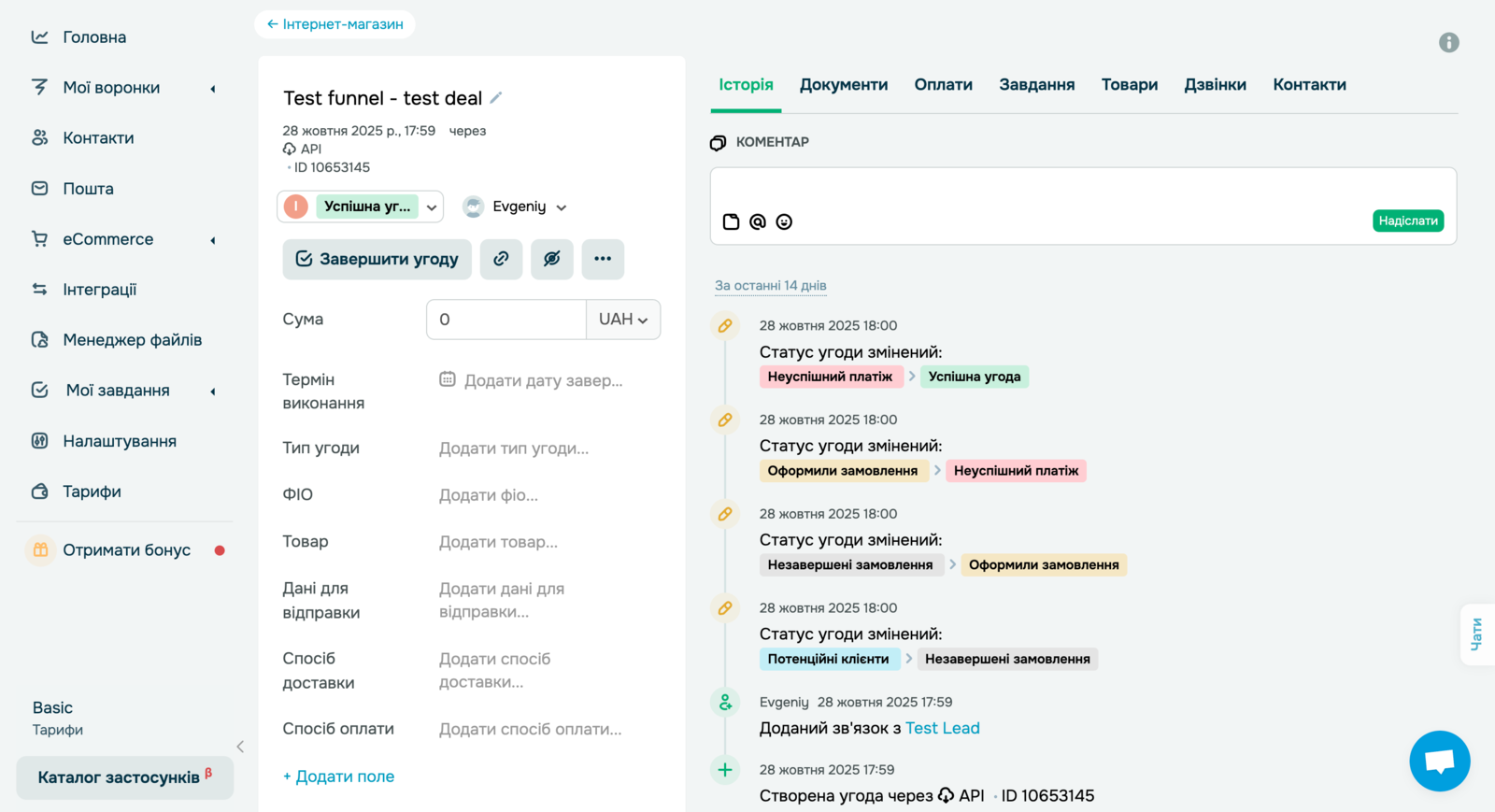This screenshot has height=812, width=1495.
Task: Switch to the Документи tab
Action: click(x=843, y=84)
